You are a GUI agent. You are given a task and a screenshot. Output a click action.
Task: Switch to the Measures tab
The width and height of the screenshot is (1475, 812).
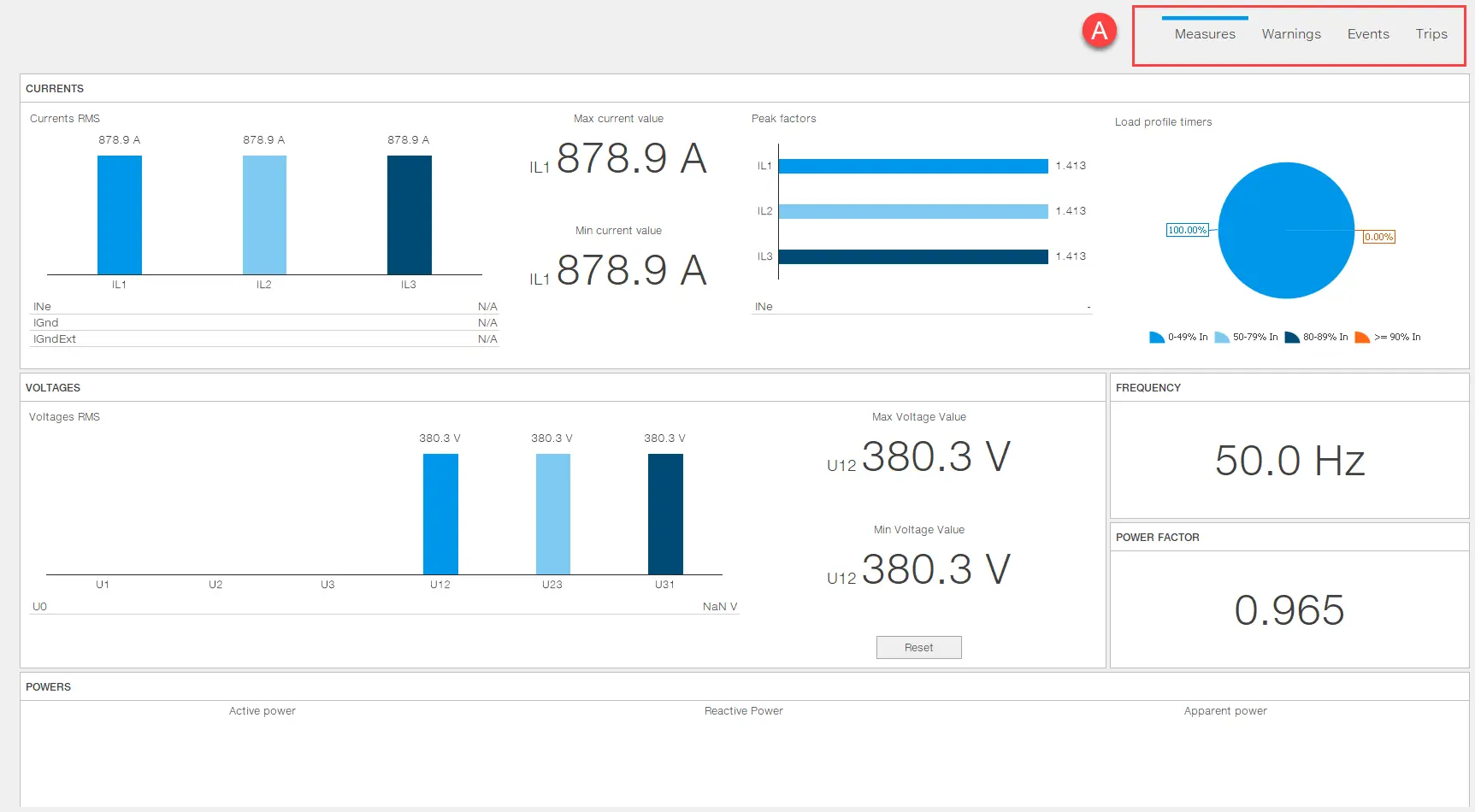[1204, 34]
